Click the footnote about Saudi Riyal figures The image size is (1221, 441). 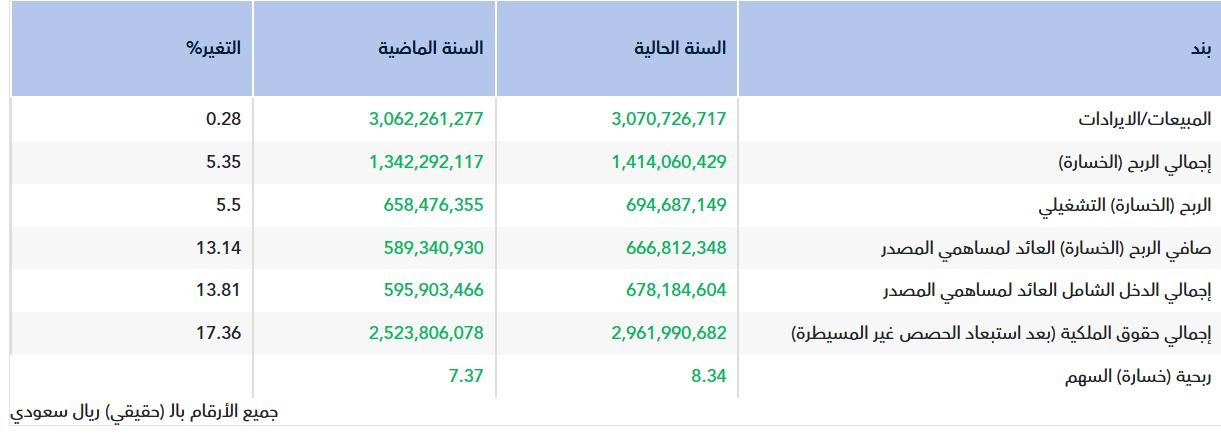coord(144,412)
